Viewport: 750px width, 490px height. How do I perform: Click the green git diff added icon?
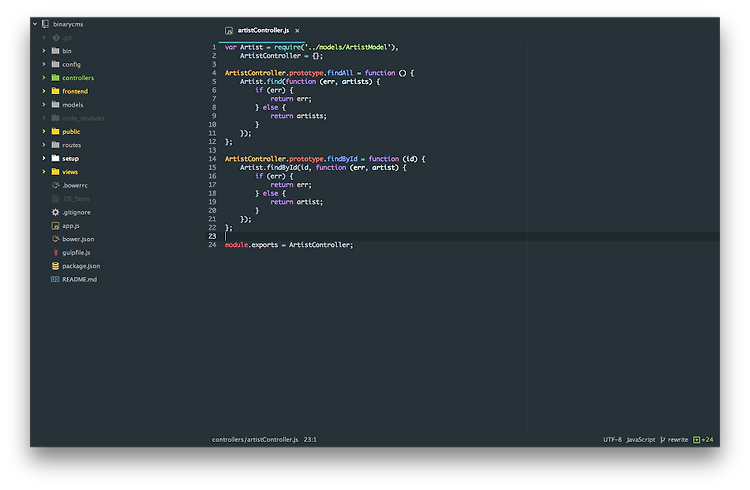click(696, 439)
